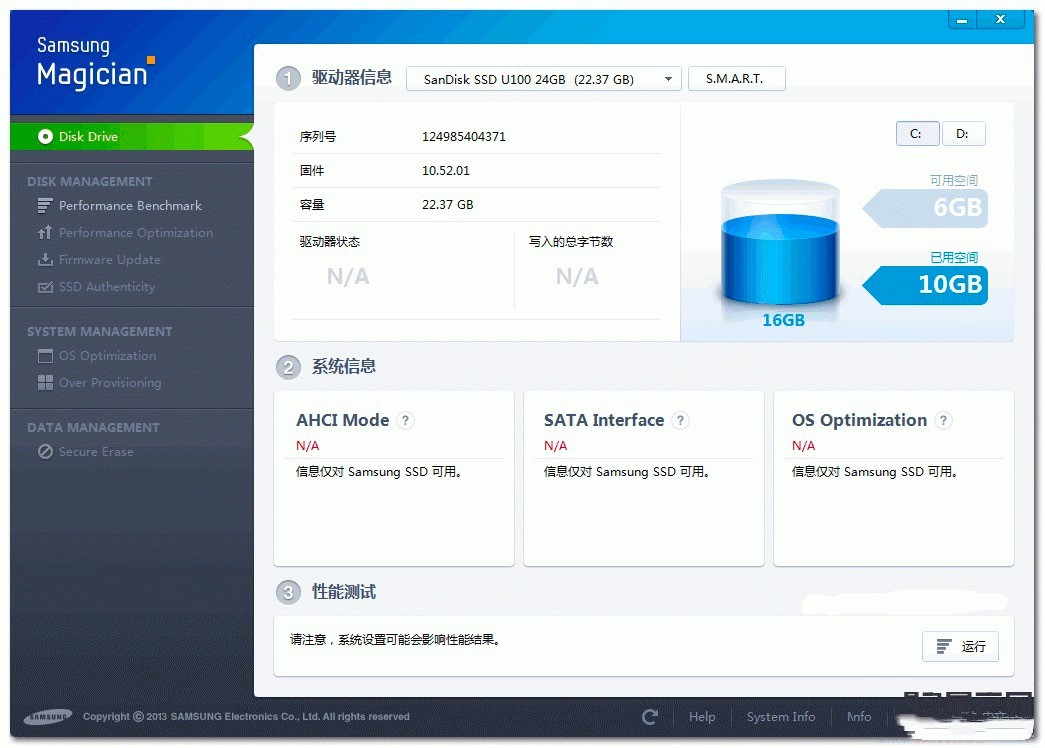This screenshot has width=1045, height=748.
Task: Open Firmware Update in the sidebar
Action: [109, 259]
